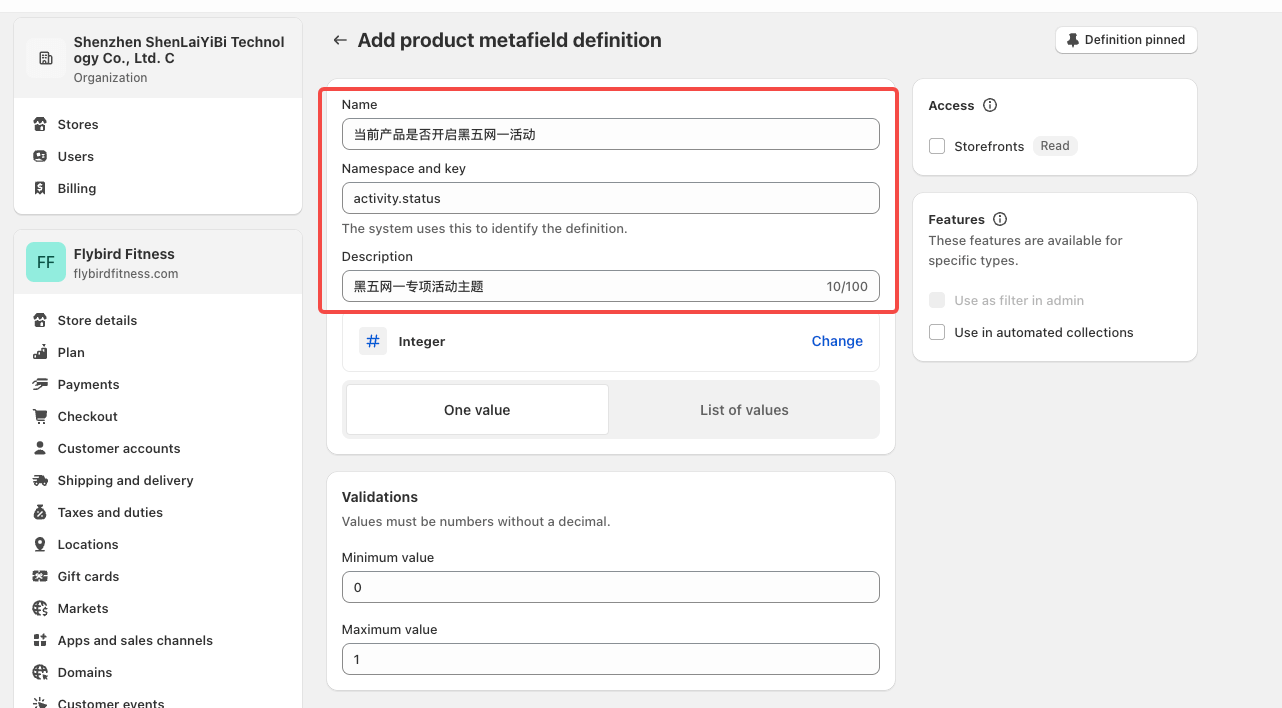Open Customer accounts settings

119,449
